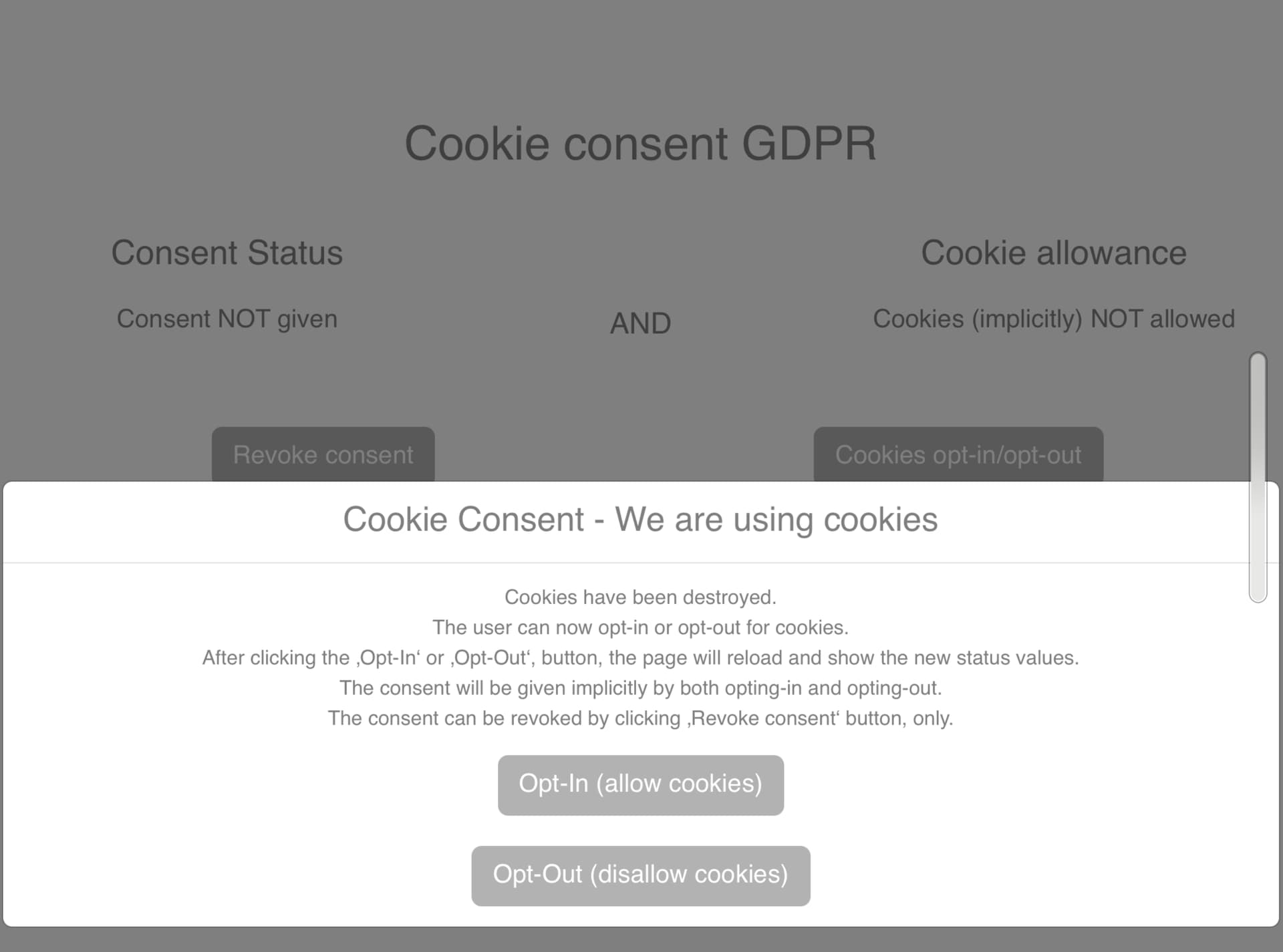This screenshot has height=952, width=1283.
Task: Click the blank white area beside the Opt-Out button
Action: (x=1002, y=875)
